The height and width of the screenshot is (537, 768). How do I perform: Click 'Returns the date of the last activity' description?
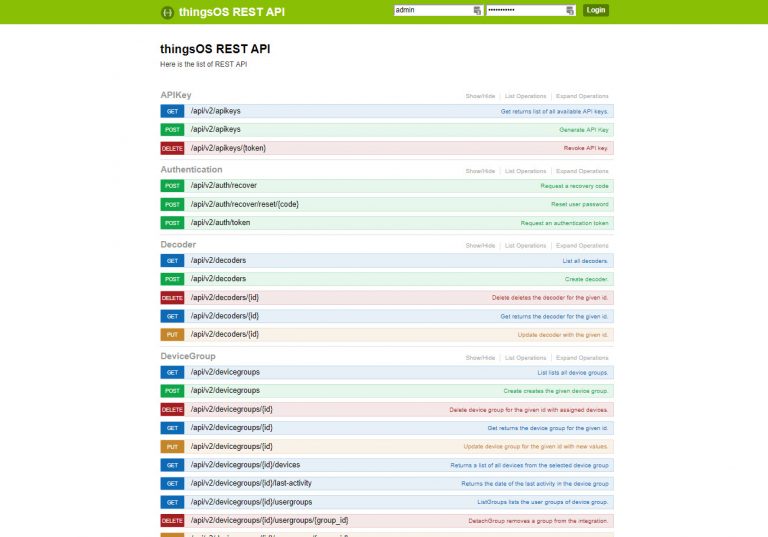point(535,484)
